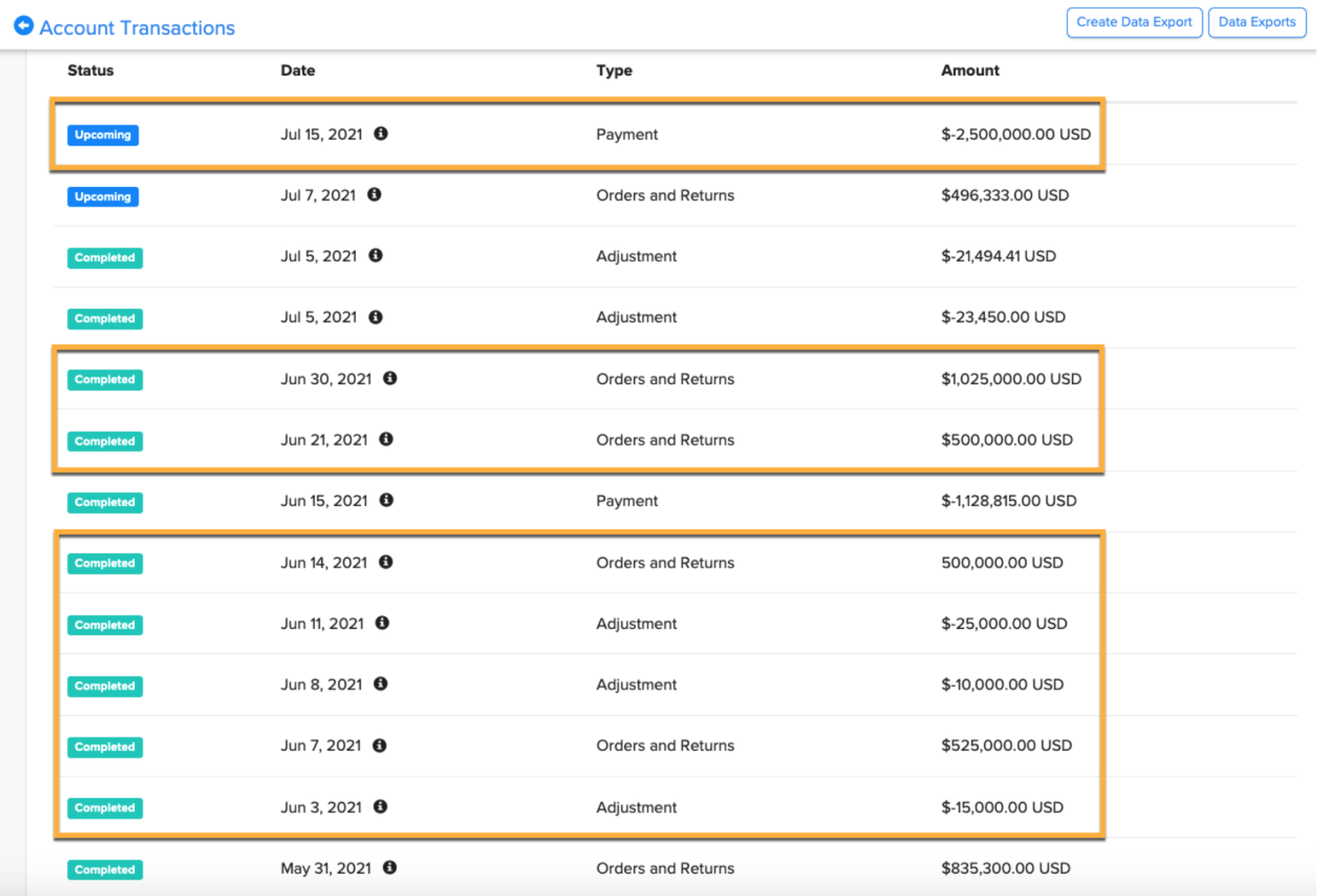Select amount $1,025,000.00 USD
The image size is (1317, 896).
[1011, 379]
